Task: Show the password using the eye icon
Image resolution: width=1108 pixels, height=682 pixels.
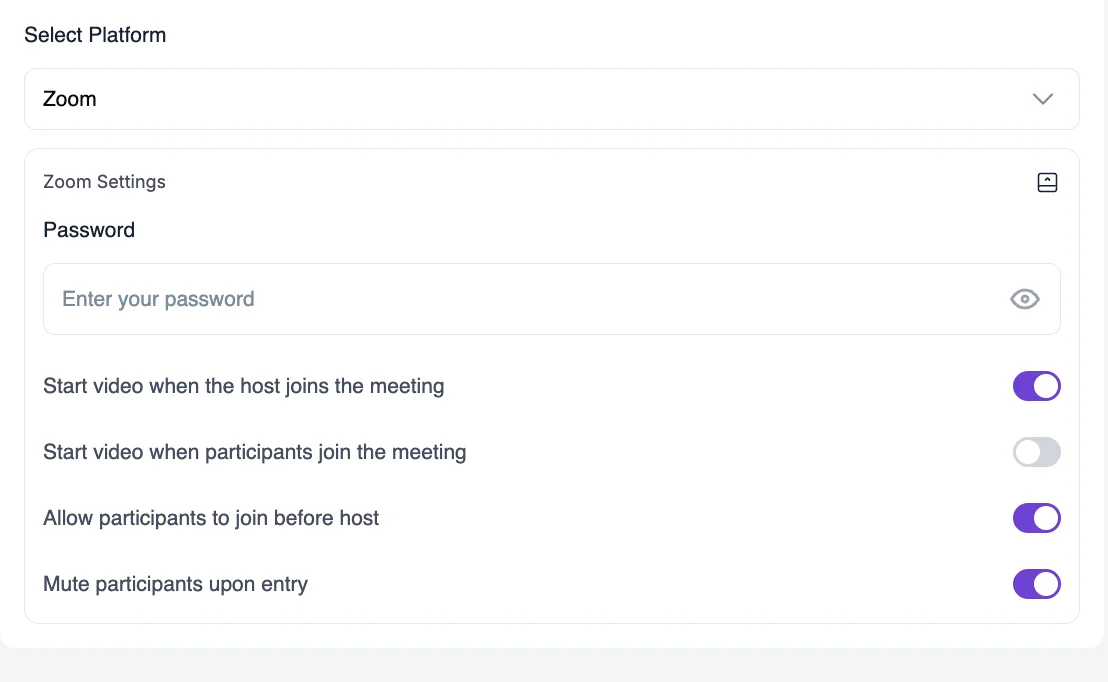Action: [x=1024, y=298]
